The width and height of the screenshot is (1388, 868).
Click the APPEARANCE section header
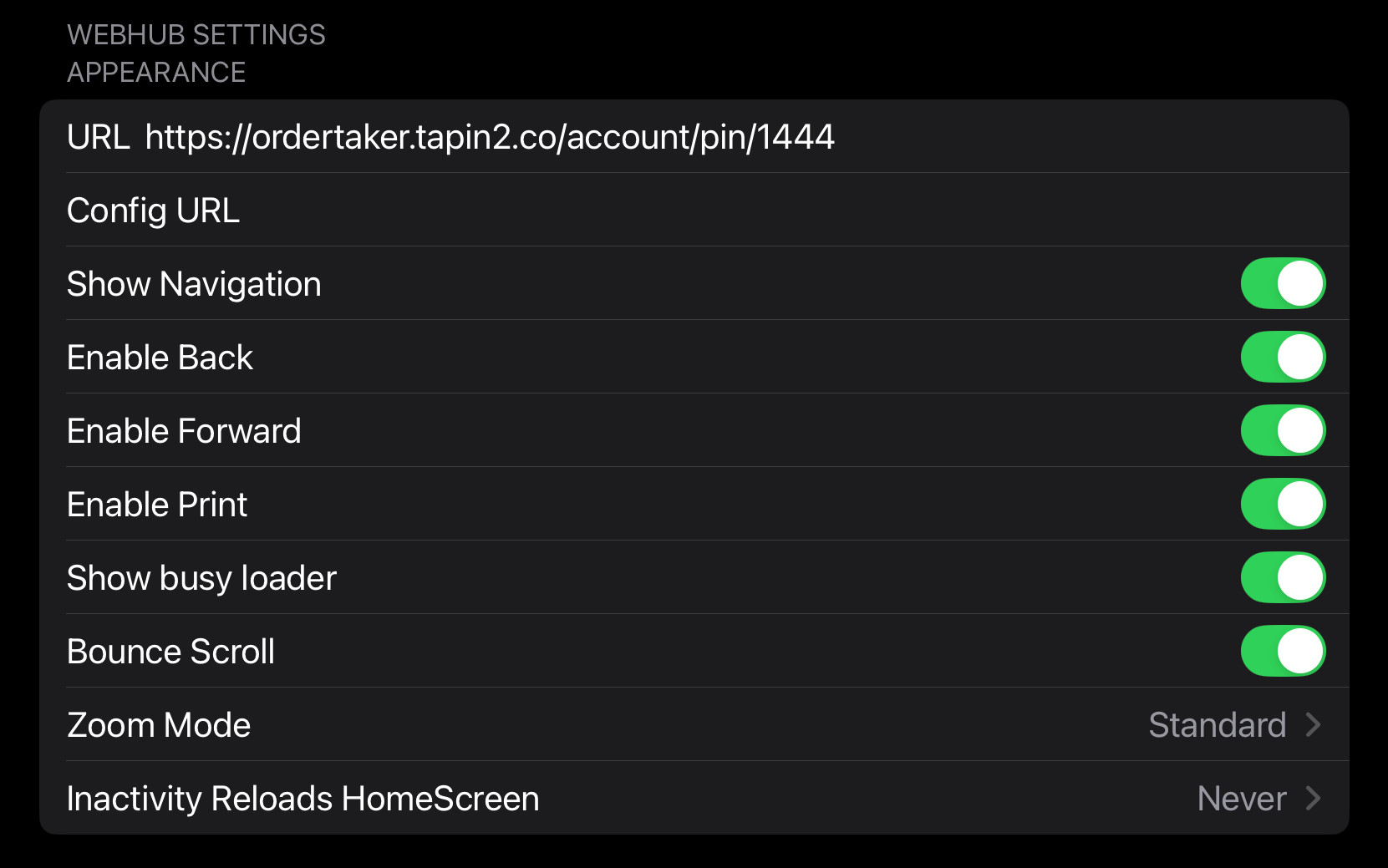pyautogui.click(x=156, y=72)
